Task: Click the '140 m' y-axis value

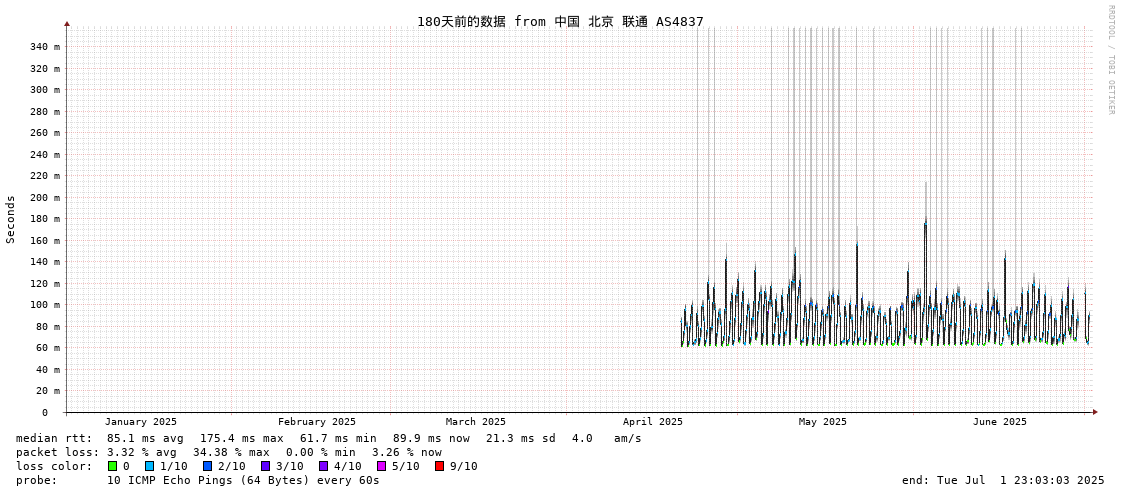Action: click(44, 262)
